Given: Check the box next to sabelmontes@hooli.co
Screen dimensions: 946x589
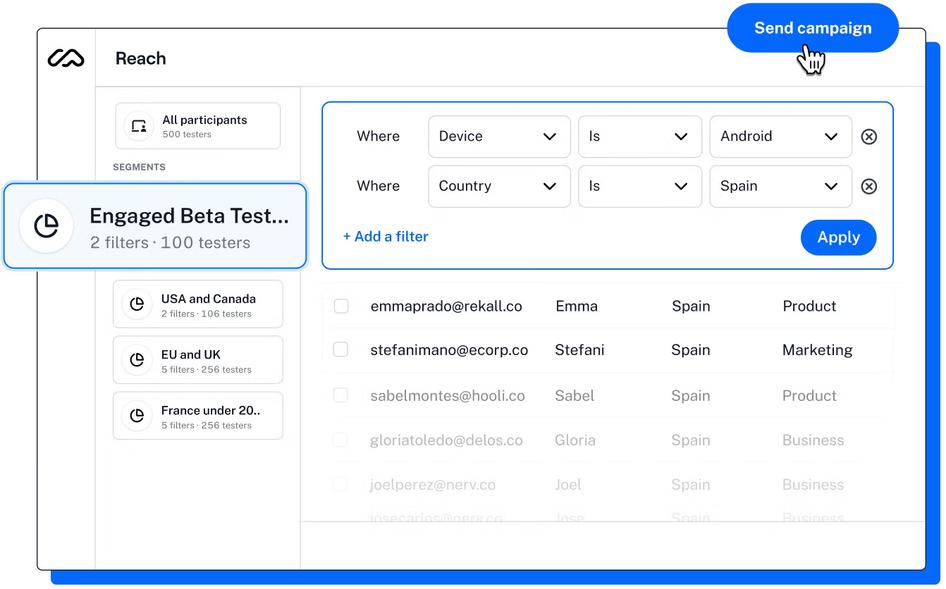Looking at the screenshot, I should pyautogui.click(x=341, y=395).
